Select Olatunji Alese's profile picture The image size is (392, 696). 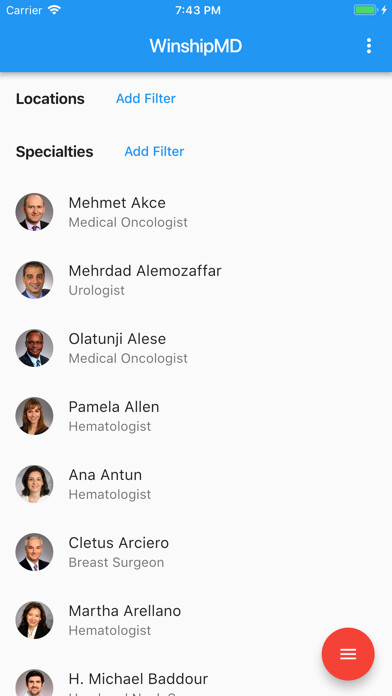[x=34, y=348]
